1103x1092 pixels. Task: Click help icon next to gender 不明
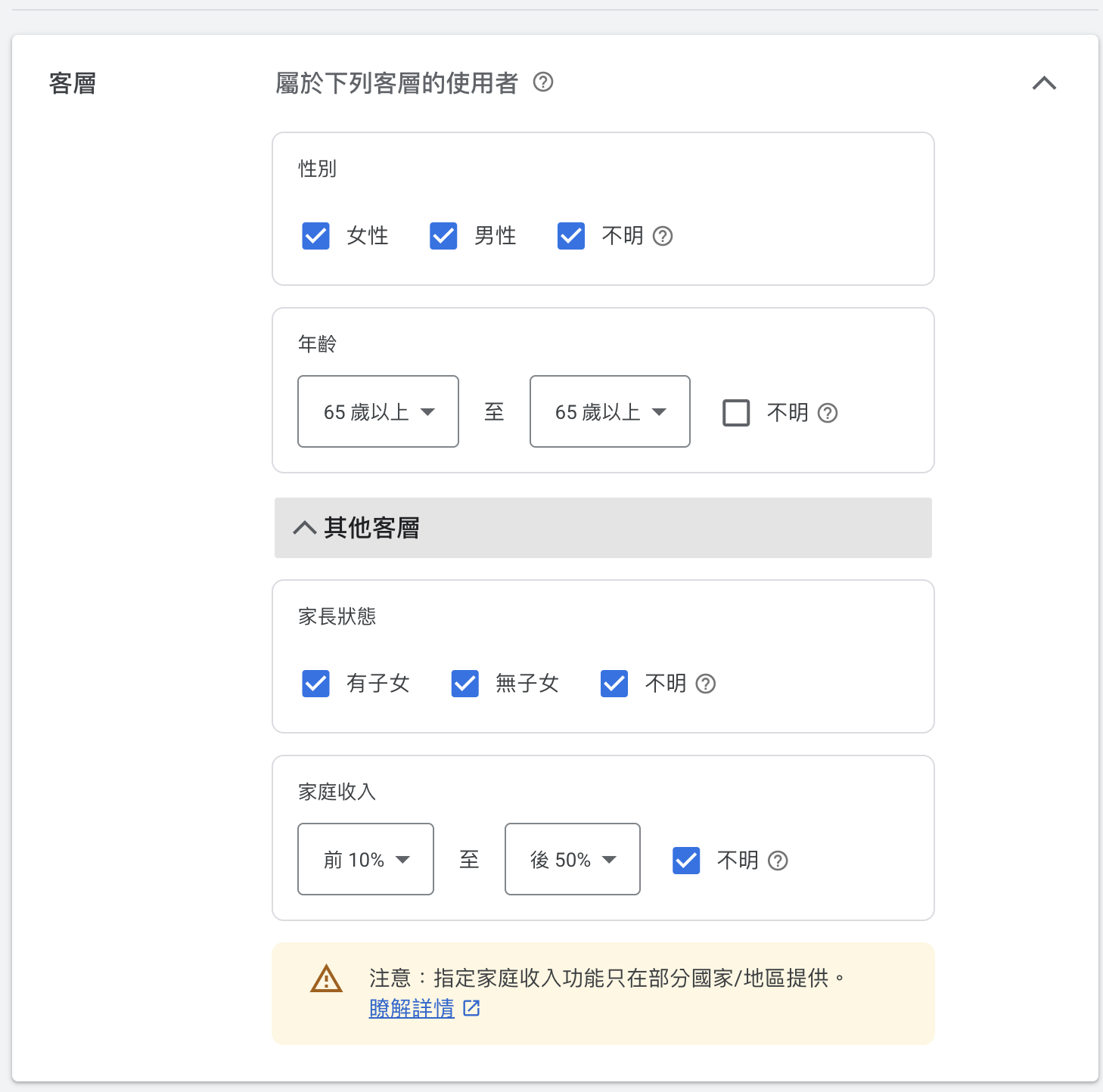click(x=663, y=237)
